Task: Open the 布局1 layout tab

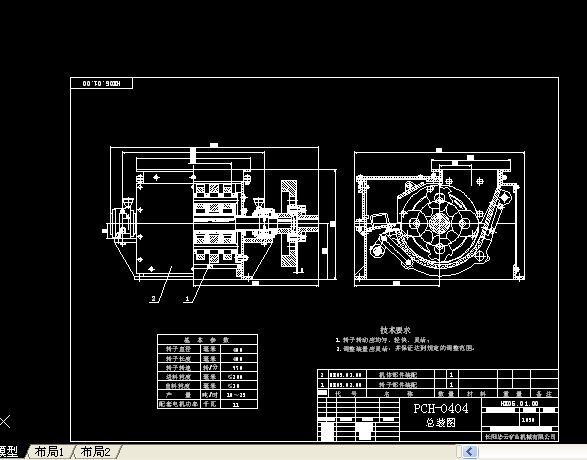Action: pos(49,452)
